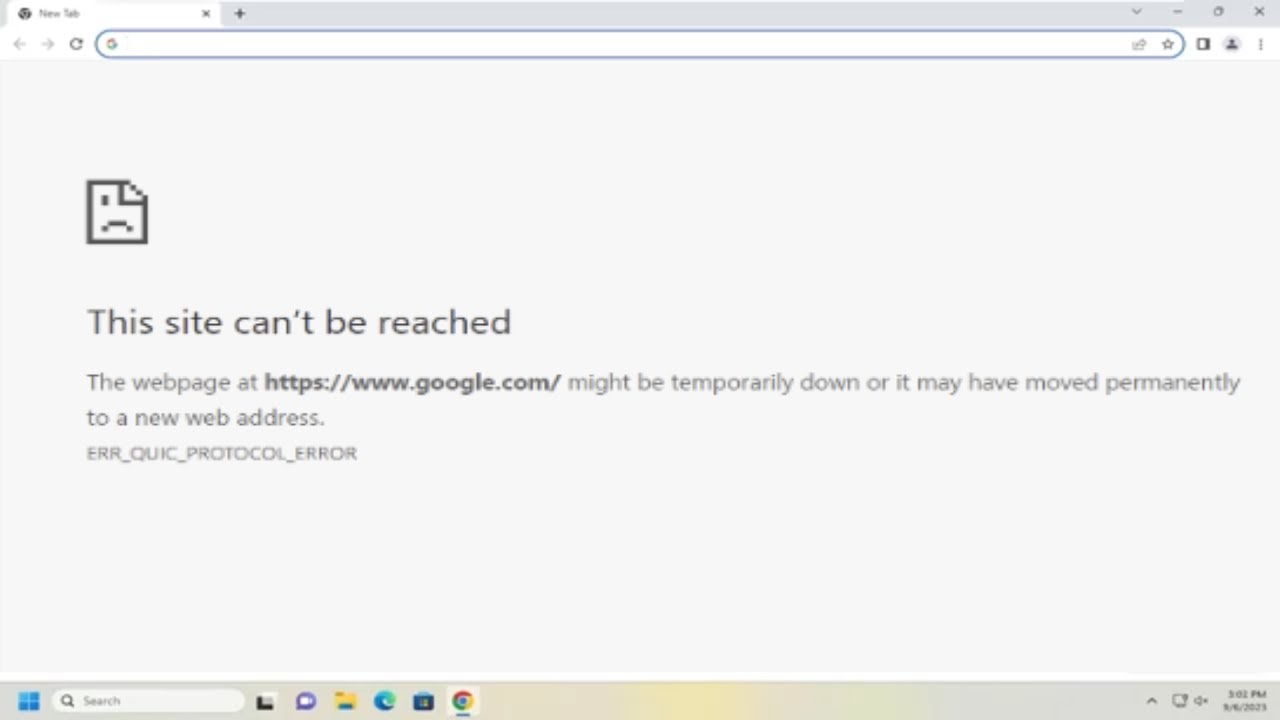Open a new tab with plus button
Viewport: 1280px width, 720px height.
tap(239, 13)
